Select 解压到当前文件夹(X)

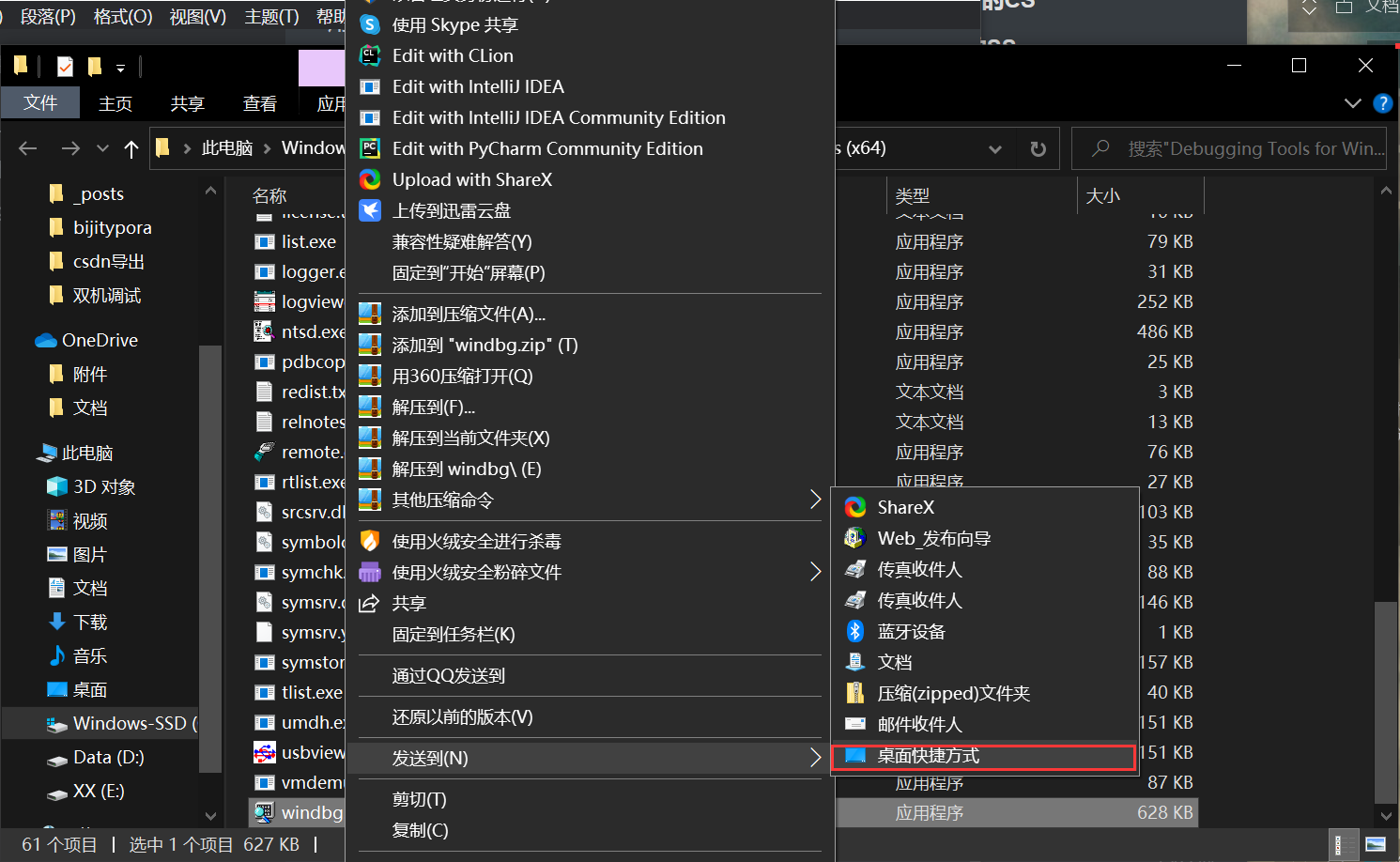point(590,438)
